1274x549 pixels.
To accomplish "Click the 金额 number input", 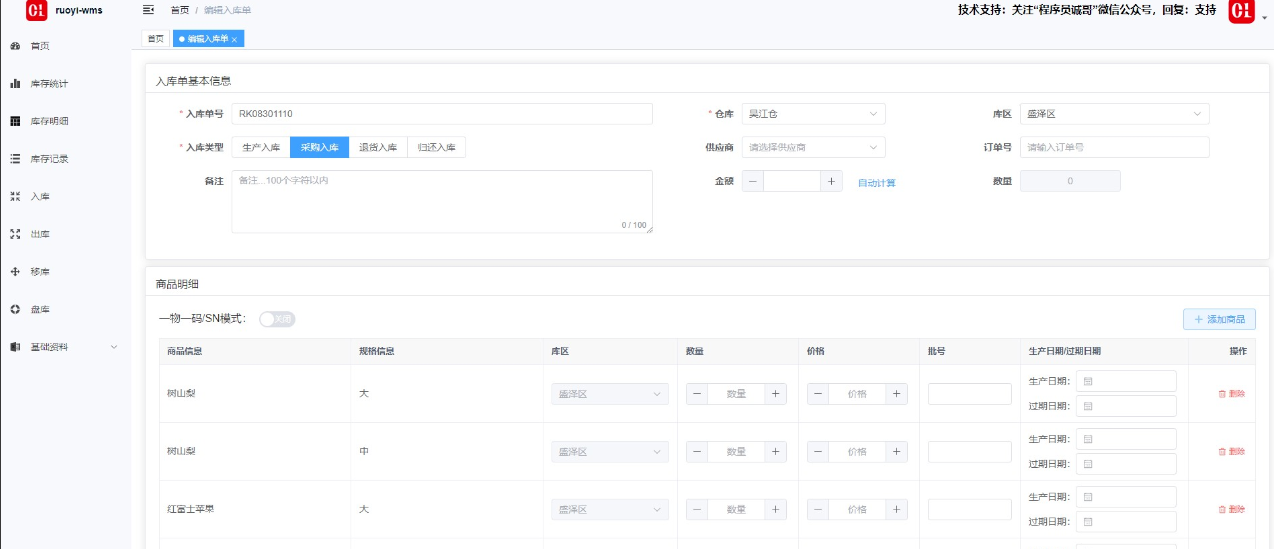I will (x=792, y=181).
